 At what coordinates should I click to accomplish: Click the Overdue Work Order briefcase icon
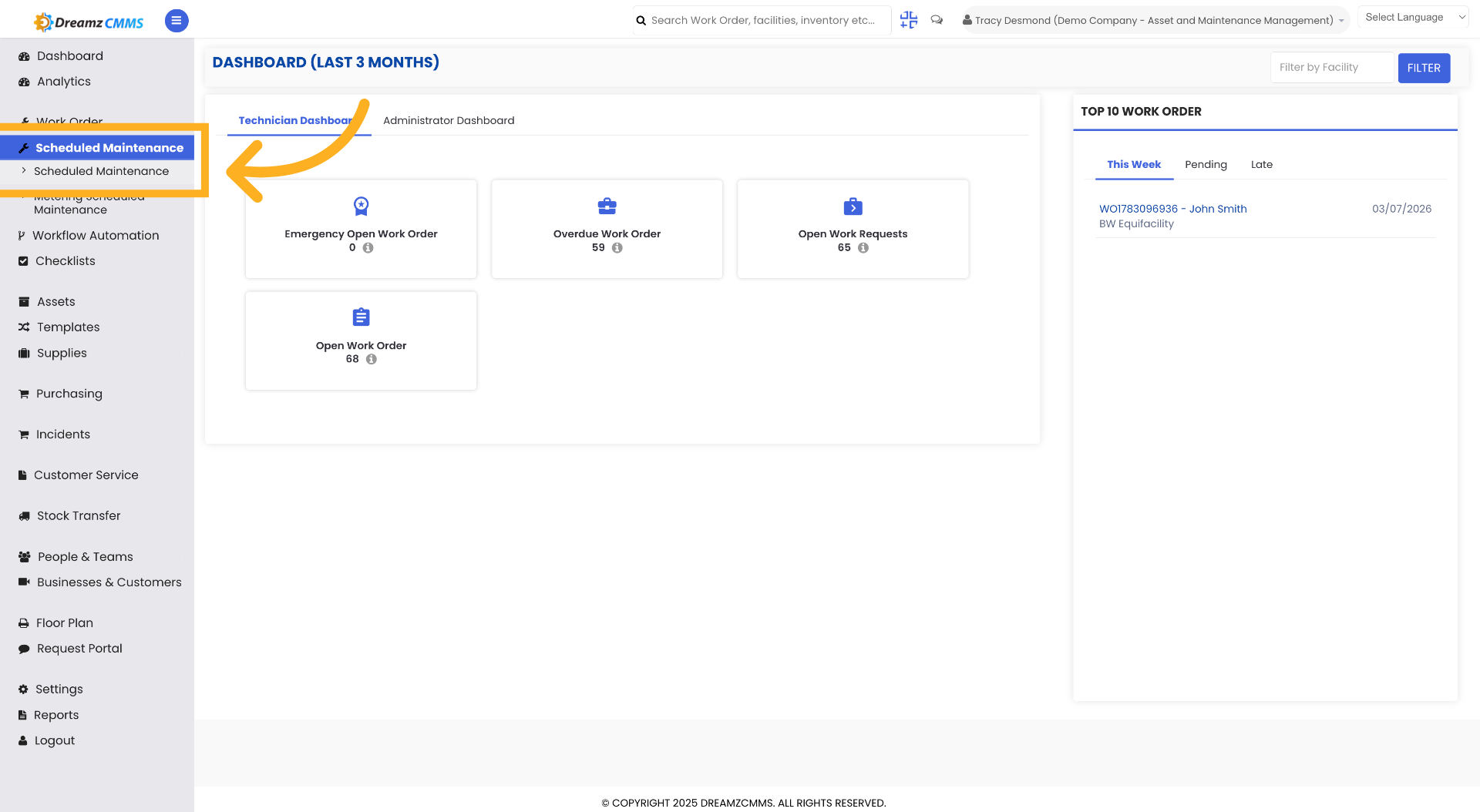click(x=607, y=206)
